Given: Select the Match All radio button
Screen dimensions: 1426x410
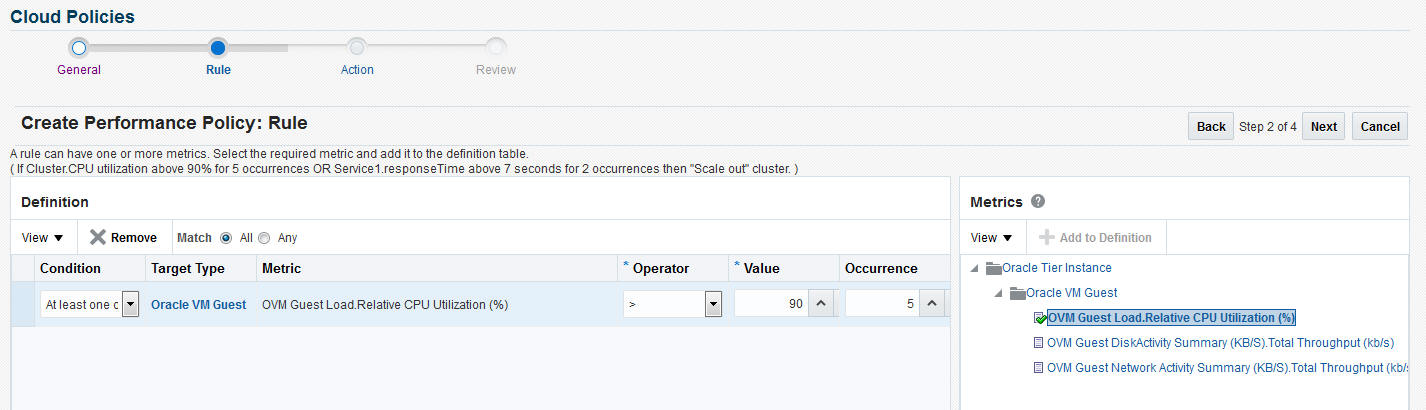Looking at the screenshot, I should pos(226,238).
